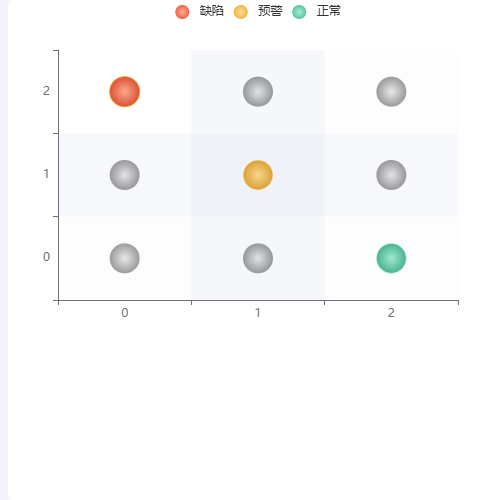Toggle the 正常 legend text label

tap(329, 11)
